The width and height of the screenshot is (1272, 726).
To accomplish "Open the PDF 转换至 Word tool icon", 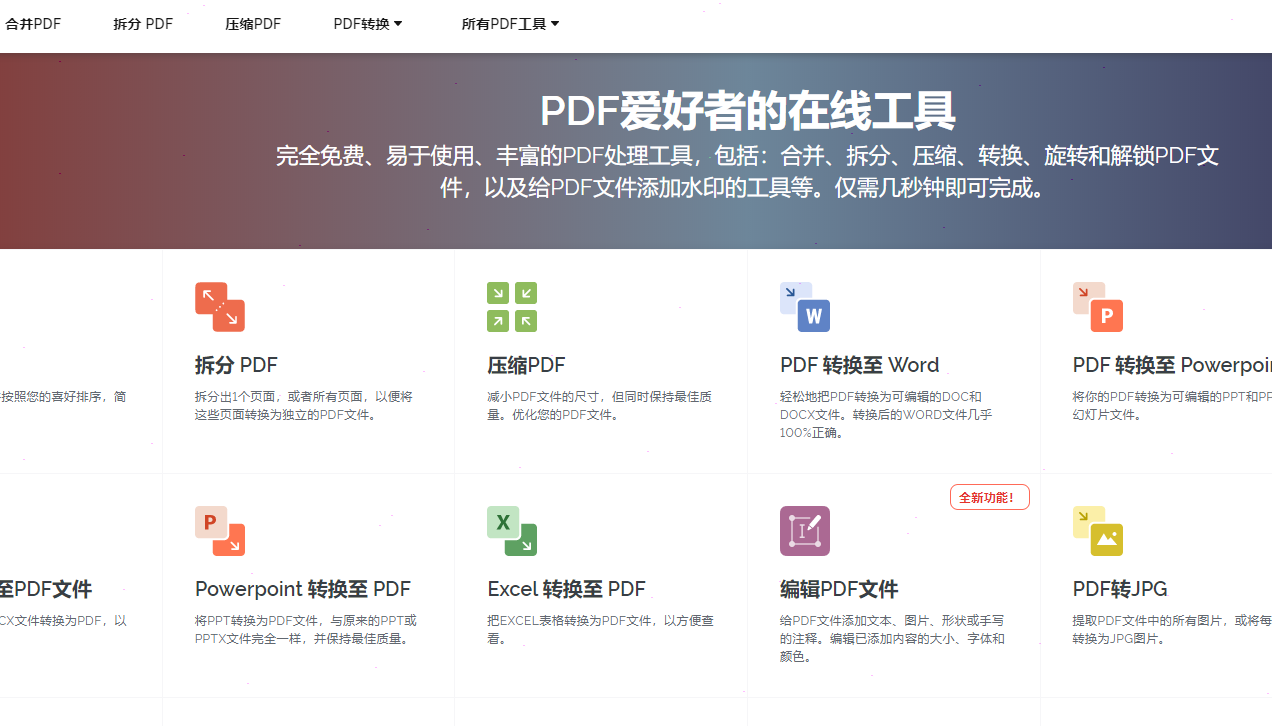I will tap(804, 306).
